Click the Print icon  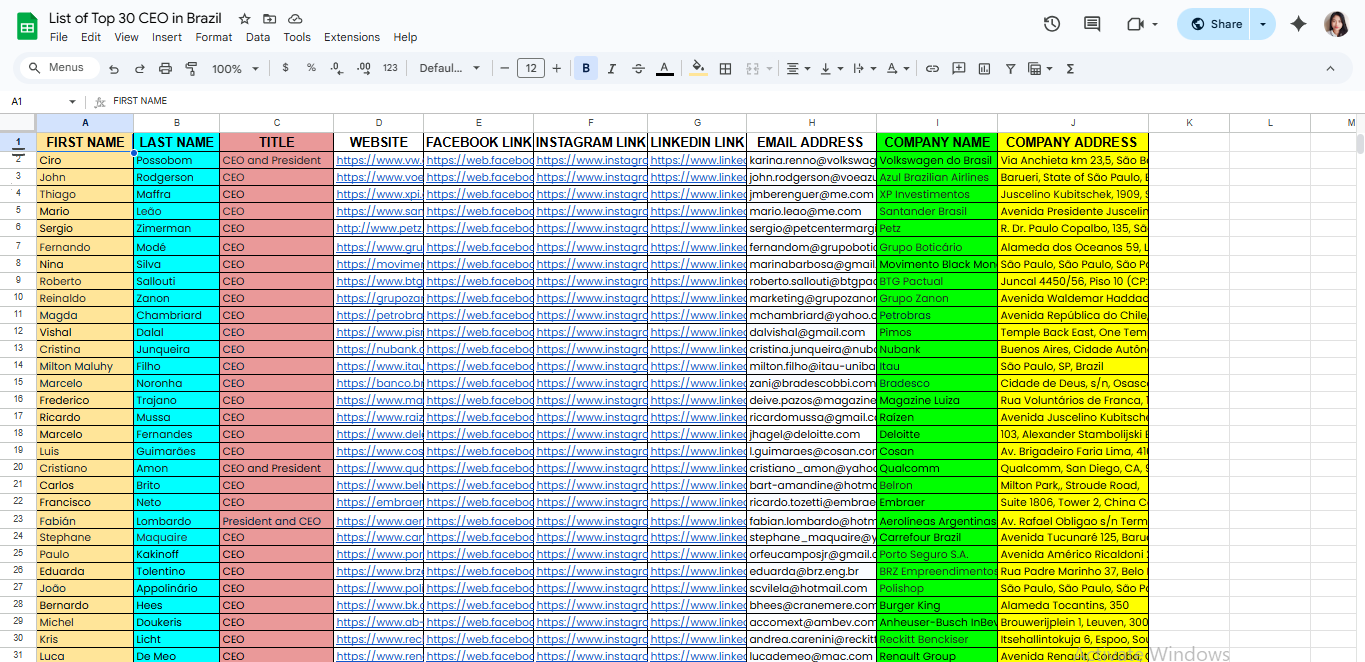[166, 69]
